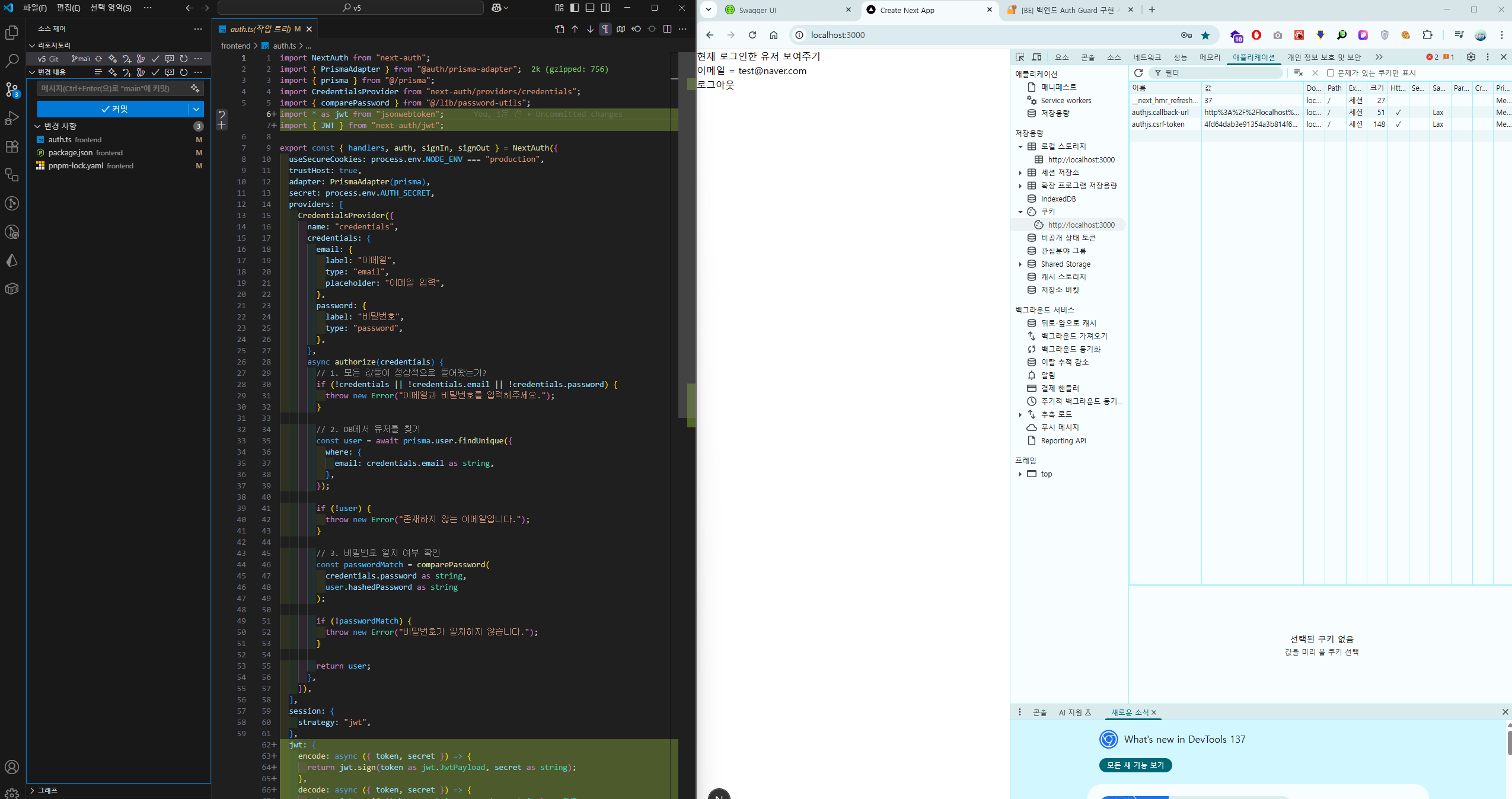The width and height of the screenshot is (1512, 799).
Task: Open the Explorer view in VS Code activity bar
Action: click(x=12, y=32)
